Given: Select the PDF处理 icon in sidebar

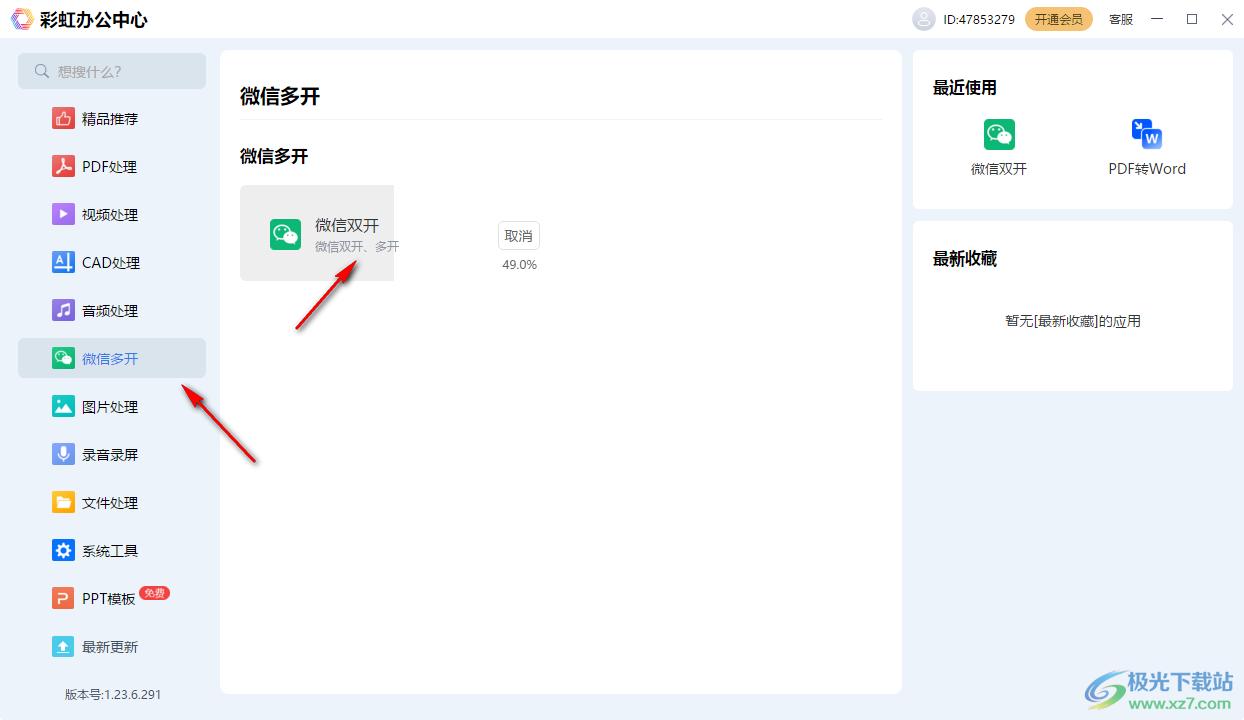Looking at the screenshot, I should [63, 167].
